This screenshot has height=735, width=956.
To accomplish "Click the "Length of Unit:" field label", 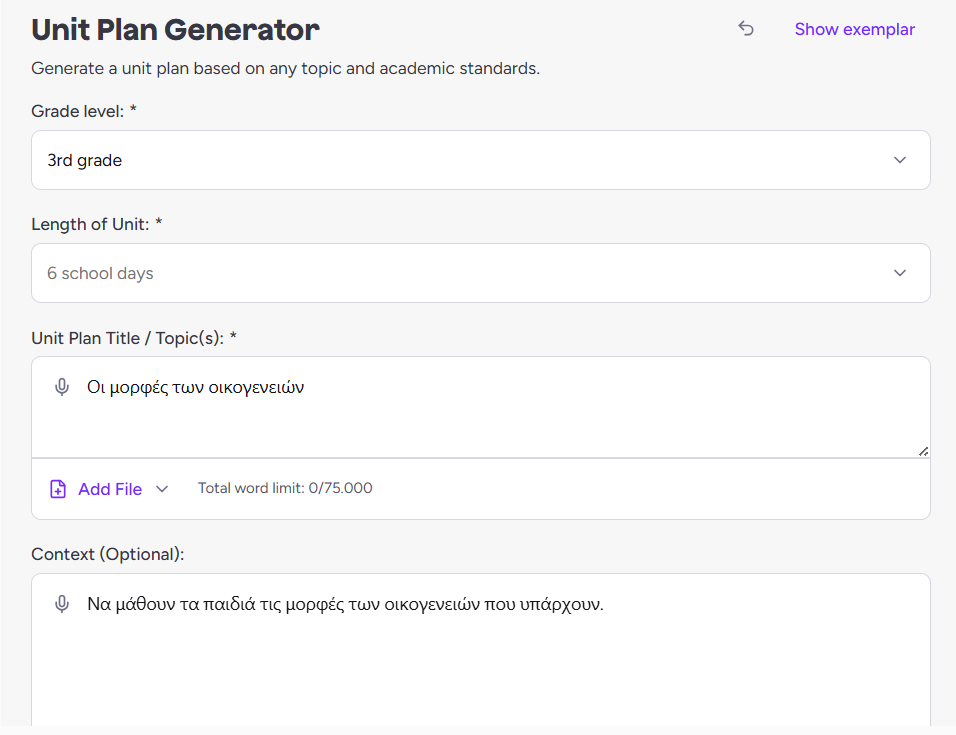I will point(96,224).
